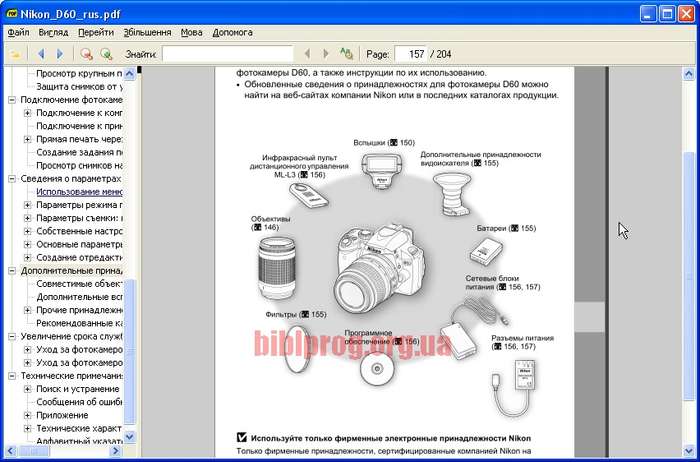Collapse the Подключение фотокаме section

12,100
